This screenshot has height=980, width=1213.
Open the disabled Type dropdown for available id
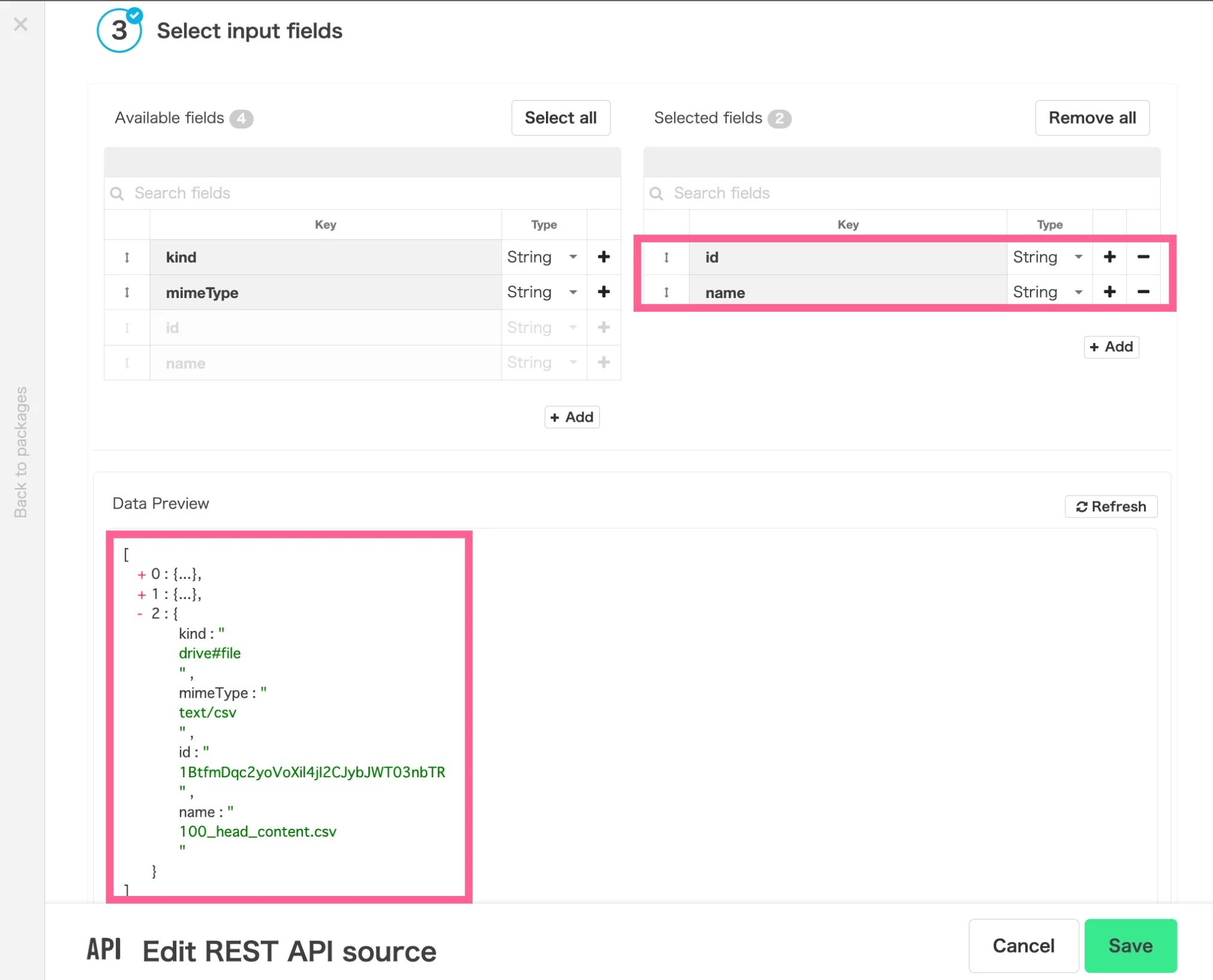[x=543, y=327]
